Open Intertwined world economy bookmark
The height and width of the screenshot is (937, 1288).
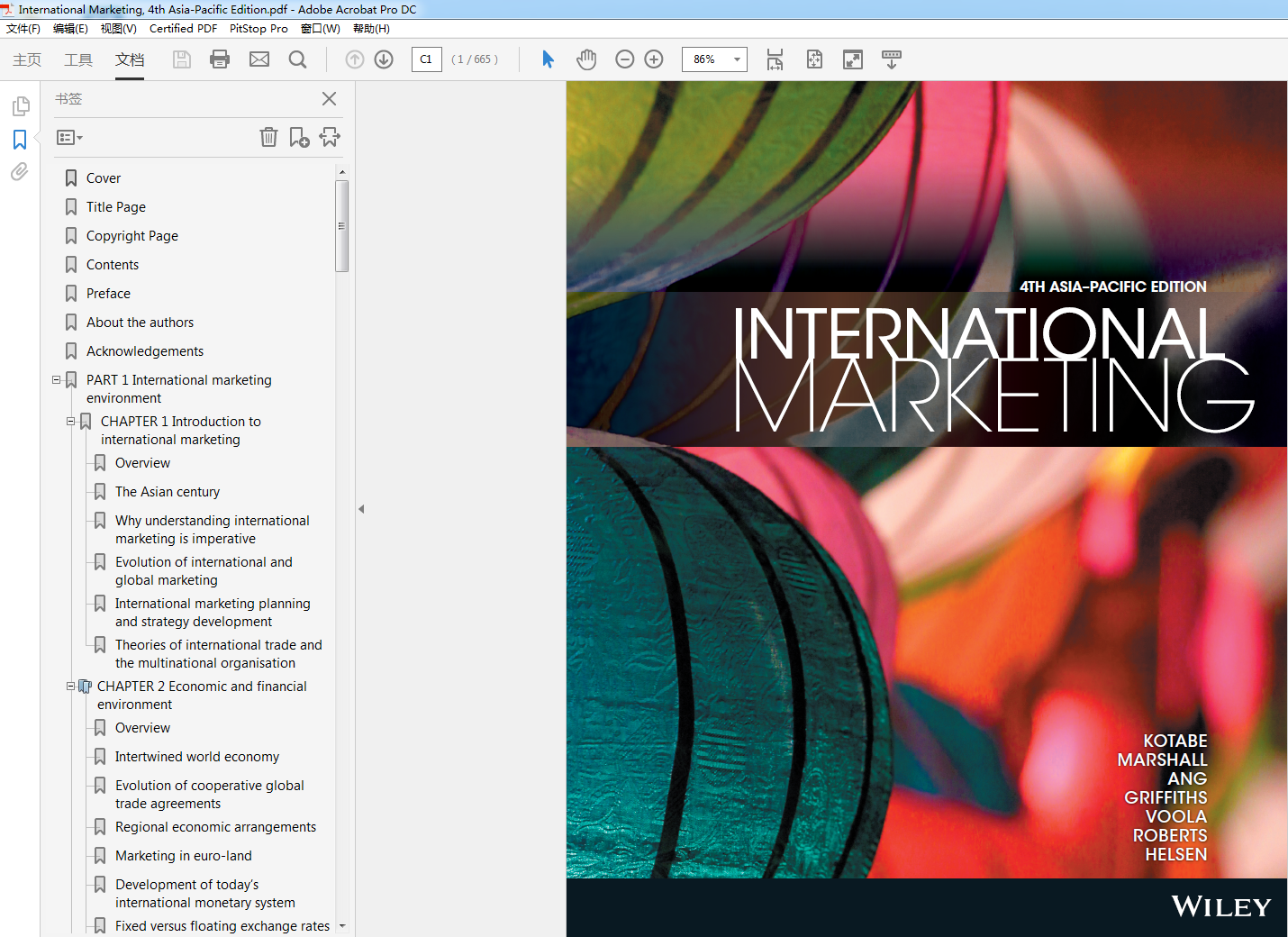[x=197, y=757]
